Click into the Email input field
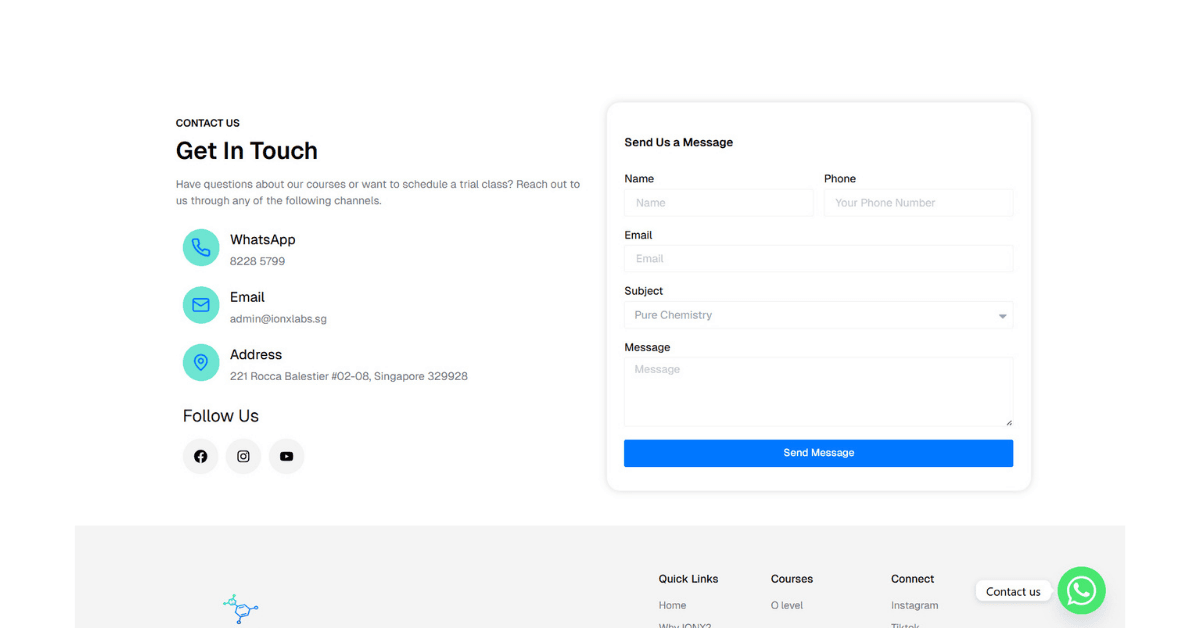 [x=818, y=259]
